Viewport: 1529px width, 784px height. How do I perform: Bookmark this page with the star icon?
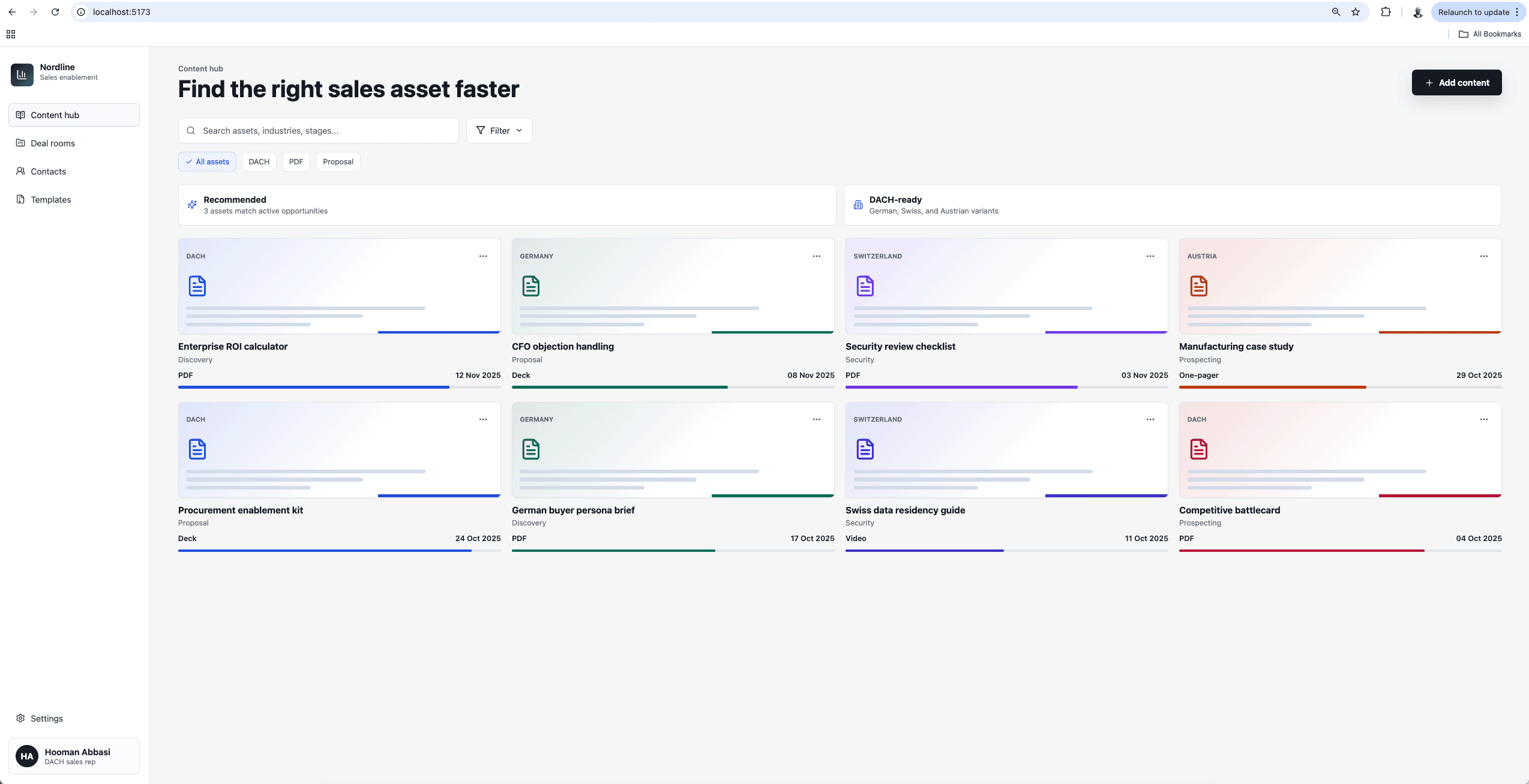[1356, 12]
